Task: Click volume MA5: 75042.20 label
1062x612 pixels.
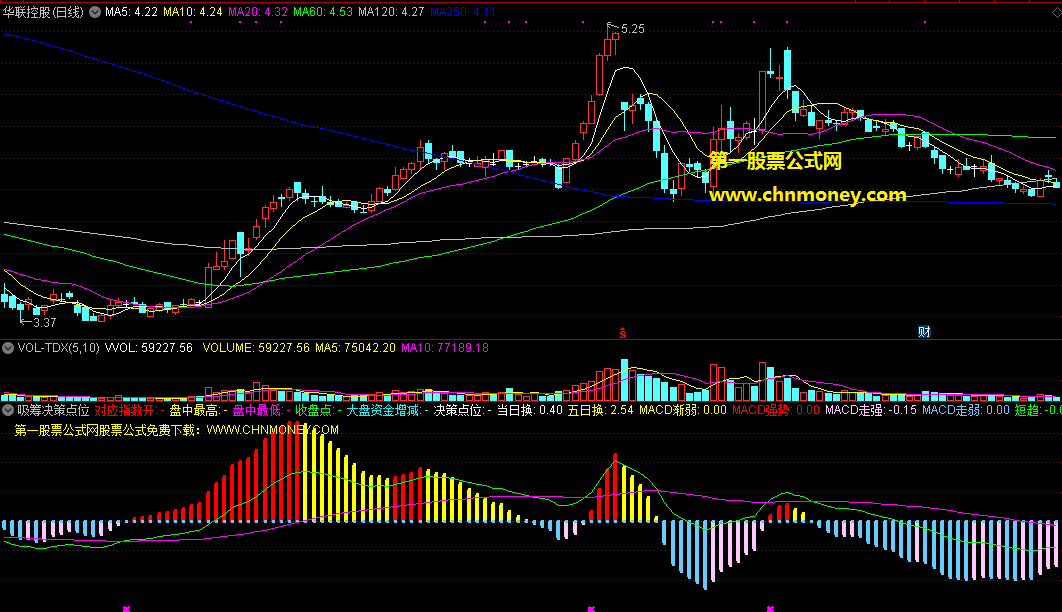Action: pyautogui.click(x=355, y=347)
